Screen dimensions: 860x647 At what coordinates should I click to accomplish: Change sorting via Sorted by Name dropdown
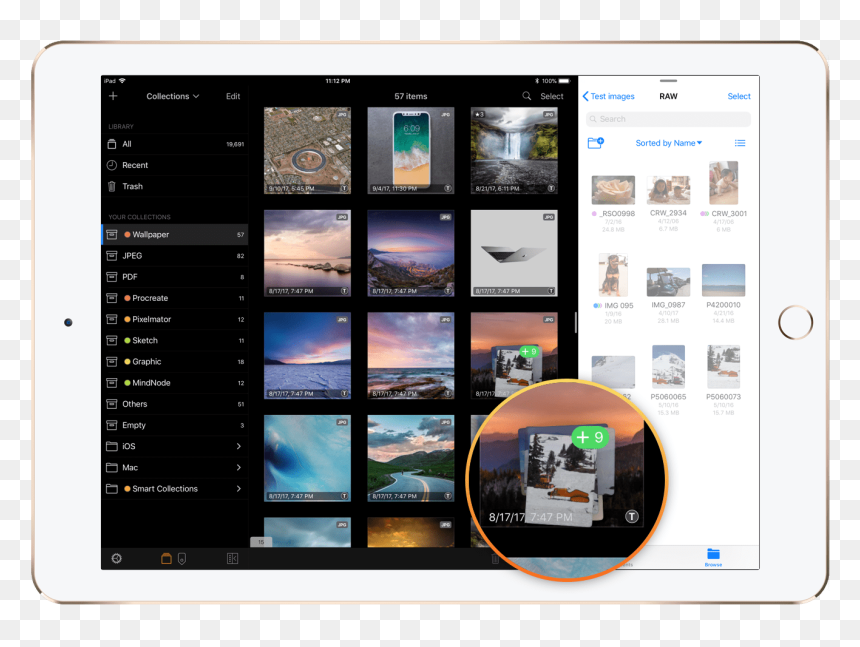tap(669, 143)
